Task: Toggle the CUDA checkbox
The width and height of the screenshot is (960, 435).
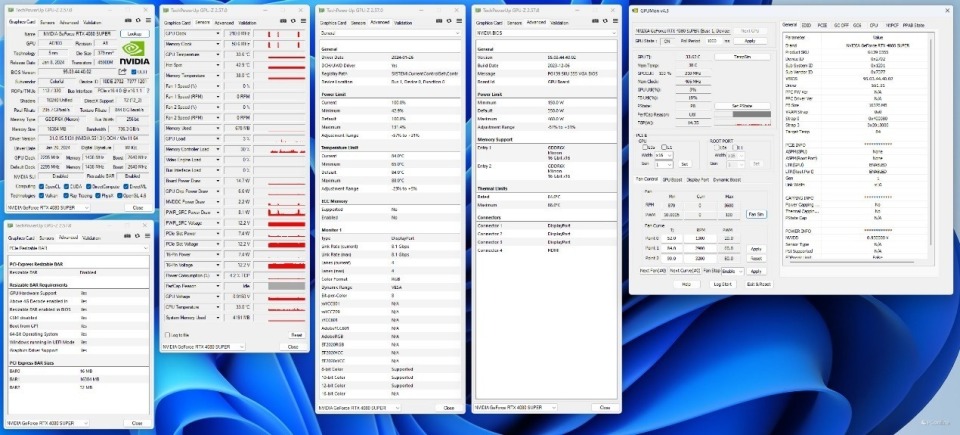Action: [67, 186]
